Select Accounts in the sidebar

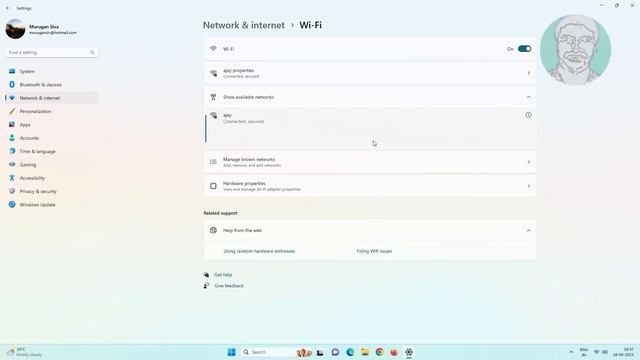coord(52,138)
